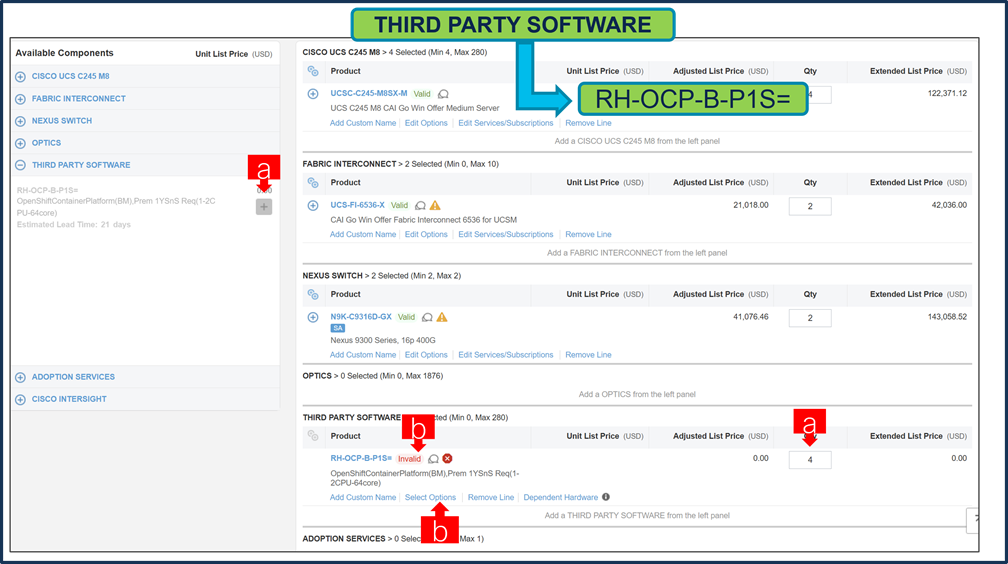Edit Services/Subscriptions for UCS-FI-6536-X
Screen dimensions: 1008x564
[506, 234]
